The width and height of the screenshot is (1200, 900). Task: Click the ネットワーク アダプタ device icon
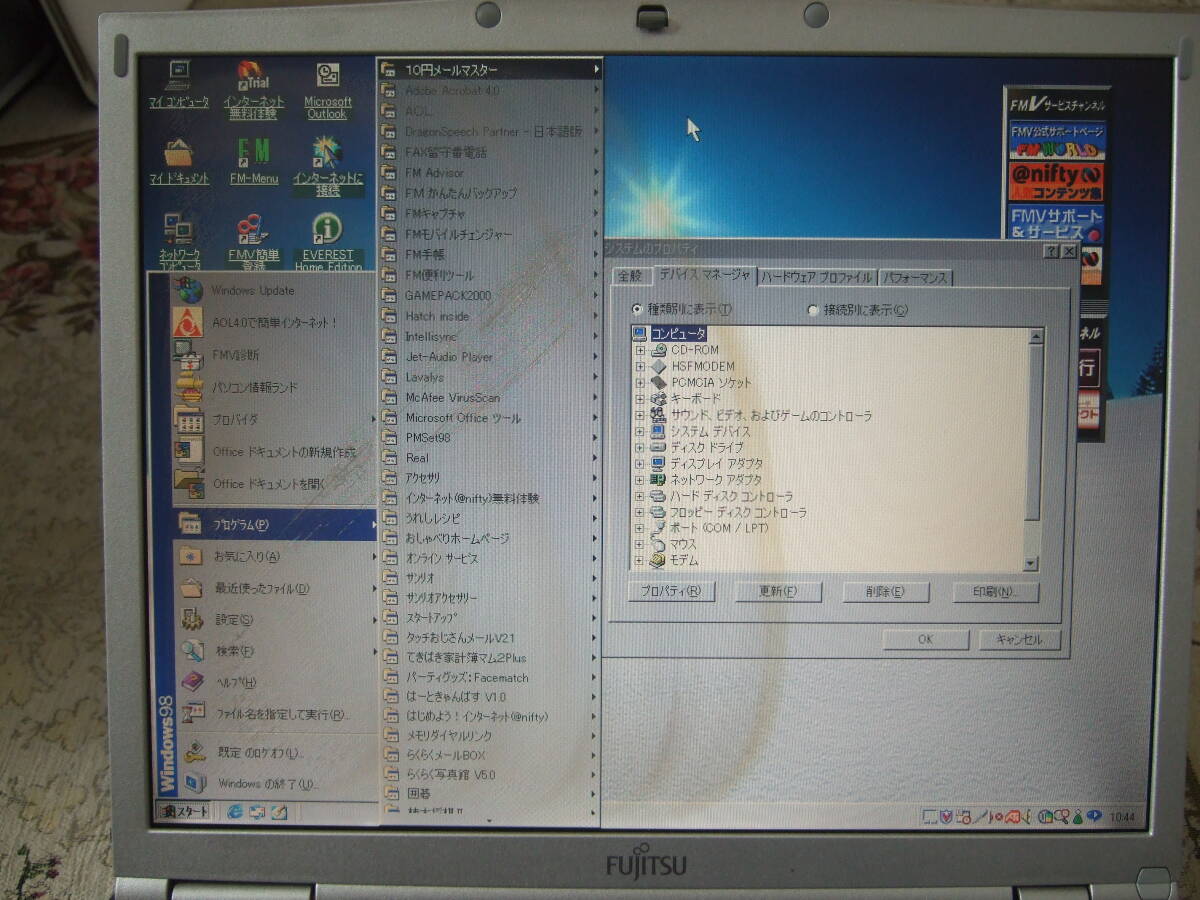658,479
